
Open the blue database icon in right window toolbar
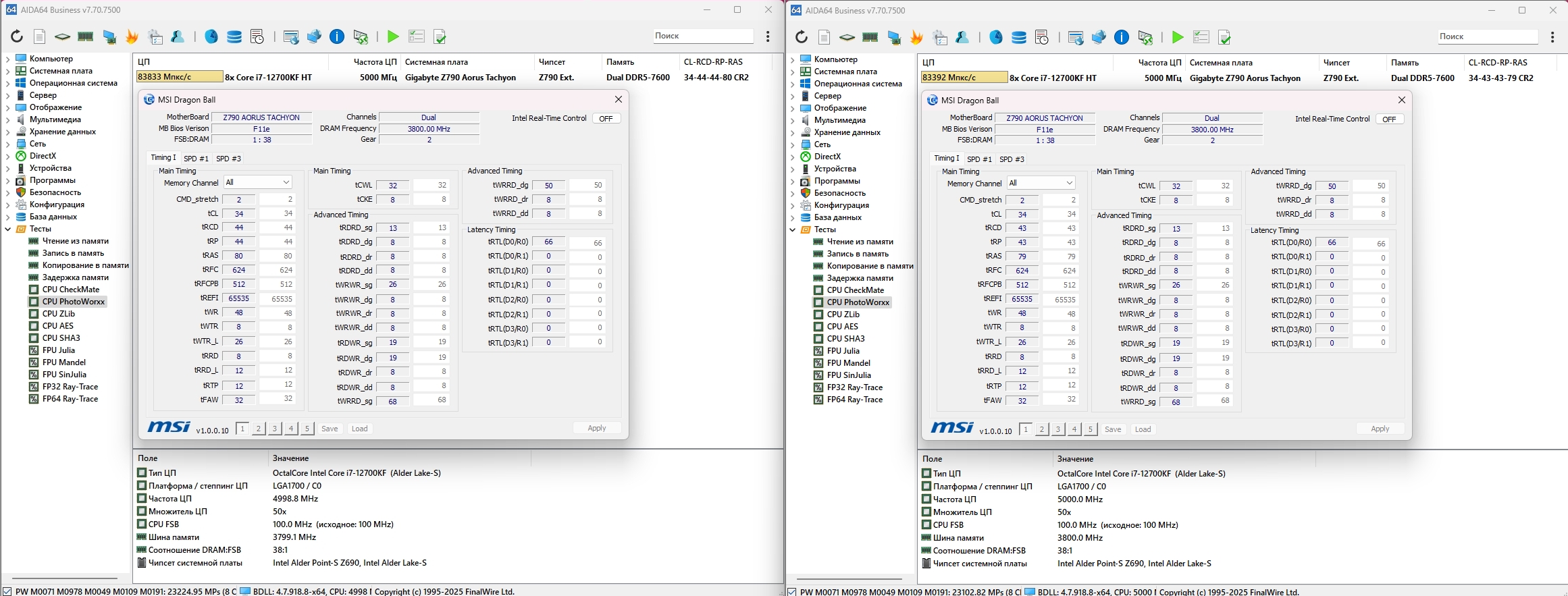click(x=1019, y=37)
